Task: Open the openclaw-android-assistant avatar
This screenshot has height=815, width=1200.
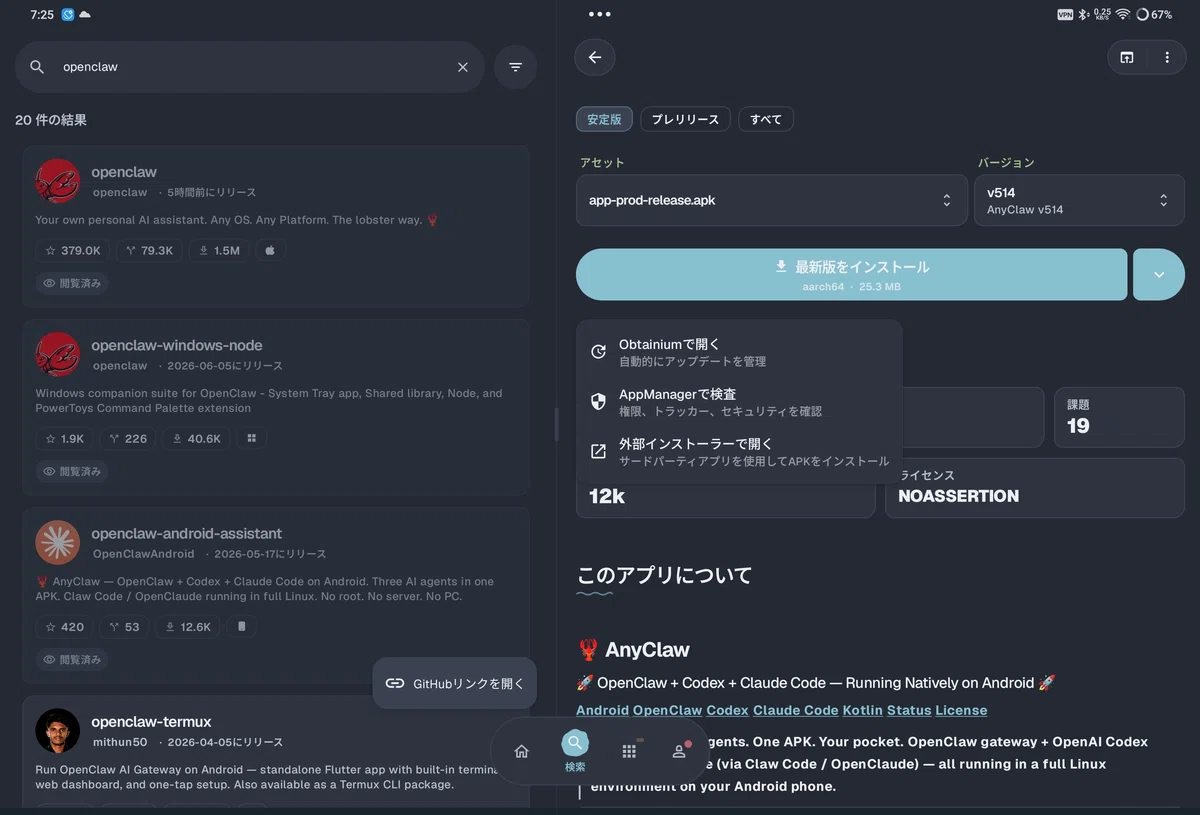Action: pyautogui.click(x=57, y=542)
